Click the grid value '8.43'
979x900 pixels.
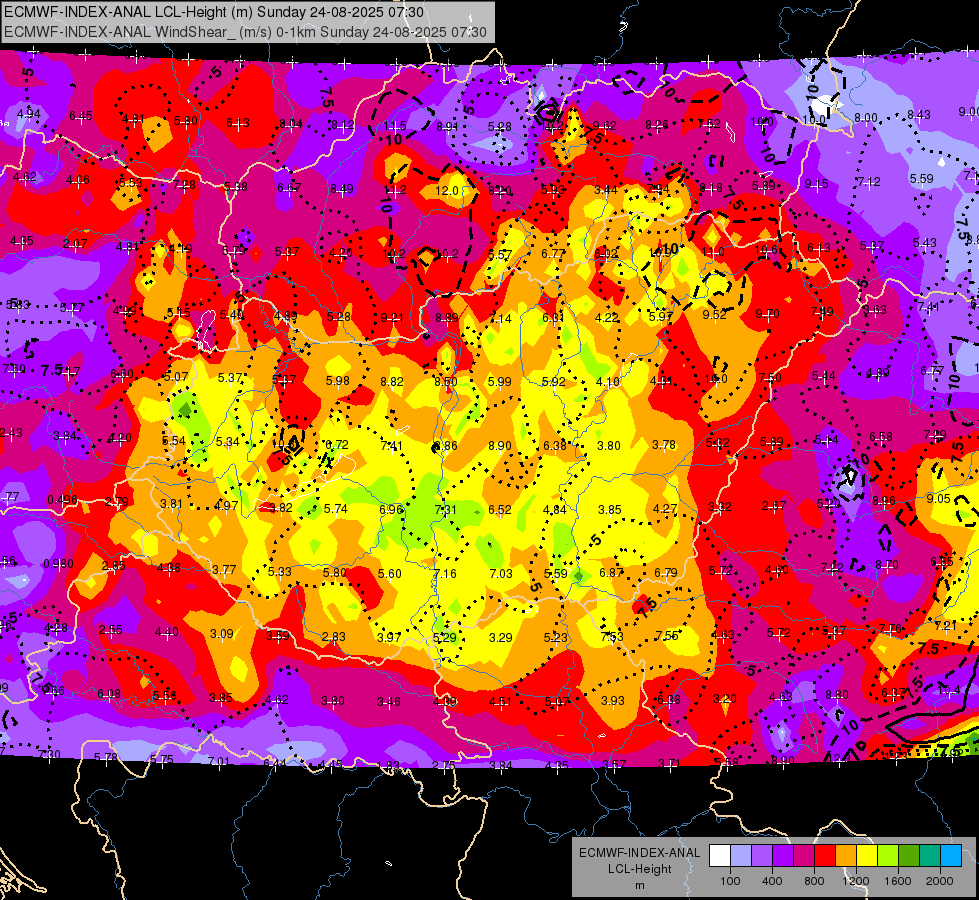918,114
